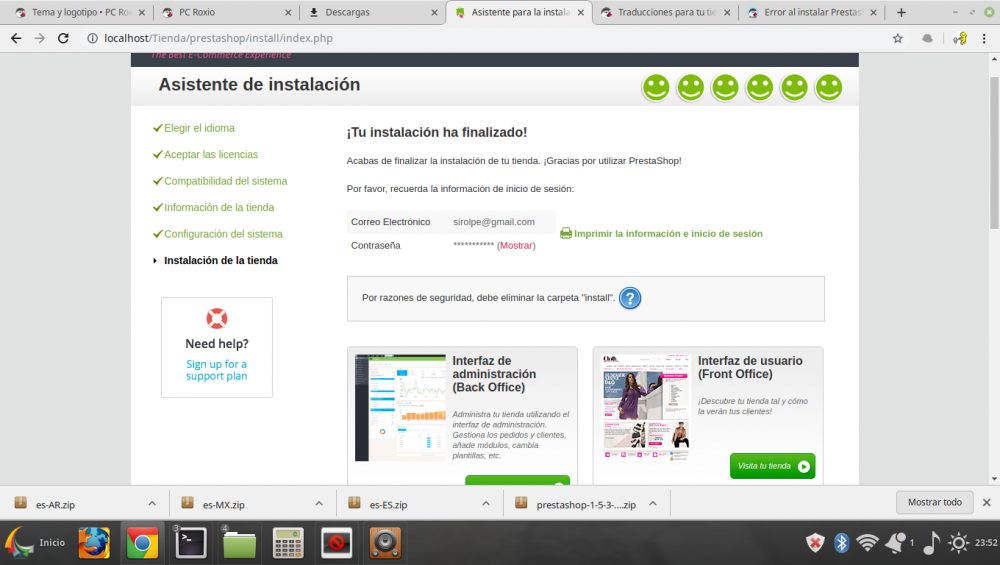
Task: Switch to Traducciones para tu tienda tab
Action: tap(665, 12)
